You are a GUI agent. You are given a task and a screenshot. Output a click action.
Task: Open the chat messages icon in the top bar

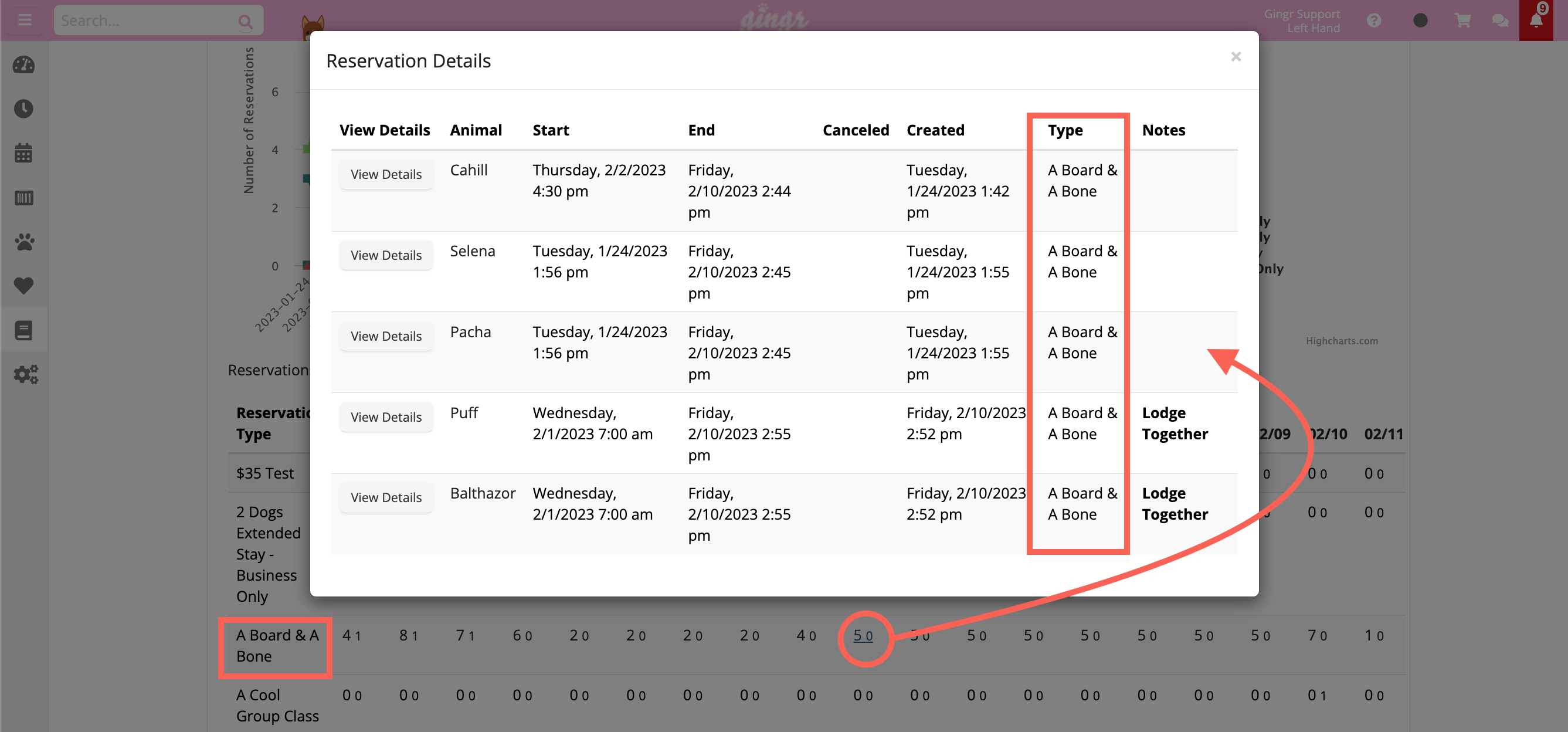(1500, 19)
